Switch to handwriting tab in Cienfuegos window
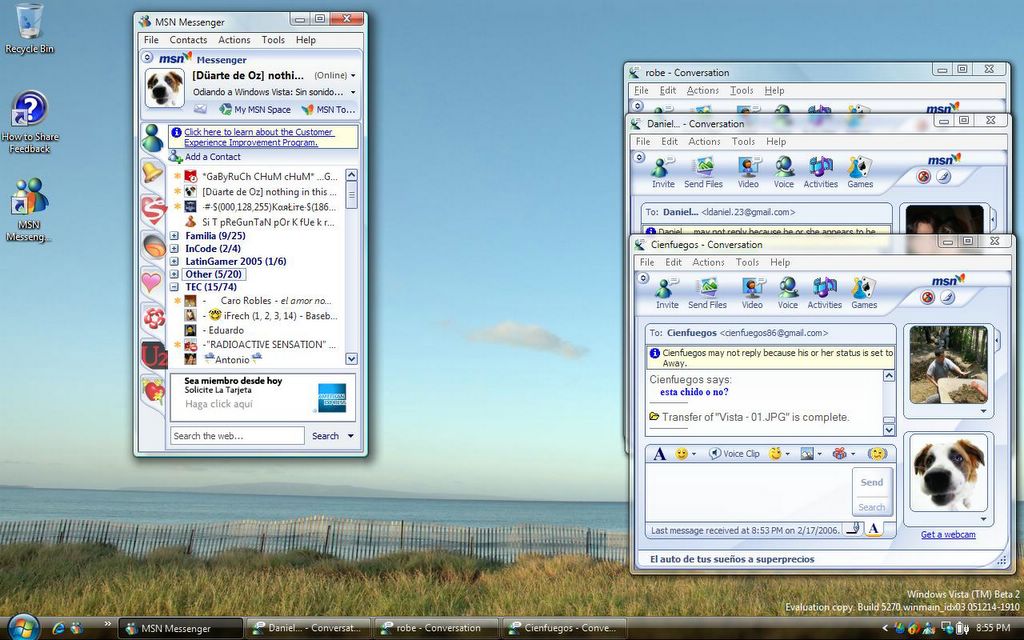The width and height of the screenshot is (1024, 640). click(853, 529)
